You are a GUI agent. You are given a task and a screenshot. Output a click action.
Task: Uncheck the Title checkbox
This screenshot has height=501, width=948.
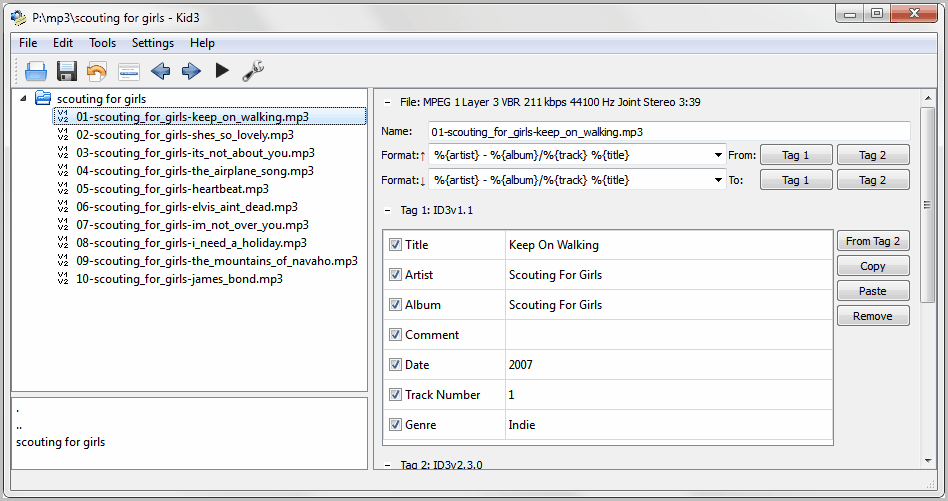point(395,245)
